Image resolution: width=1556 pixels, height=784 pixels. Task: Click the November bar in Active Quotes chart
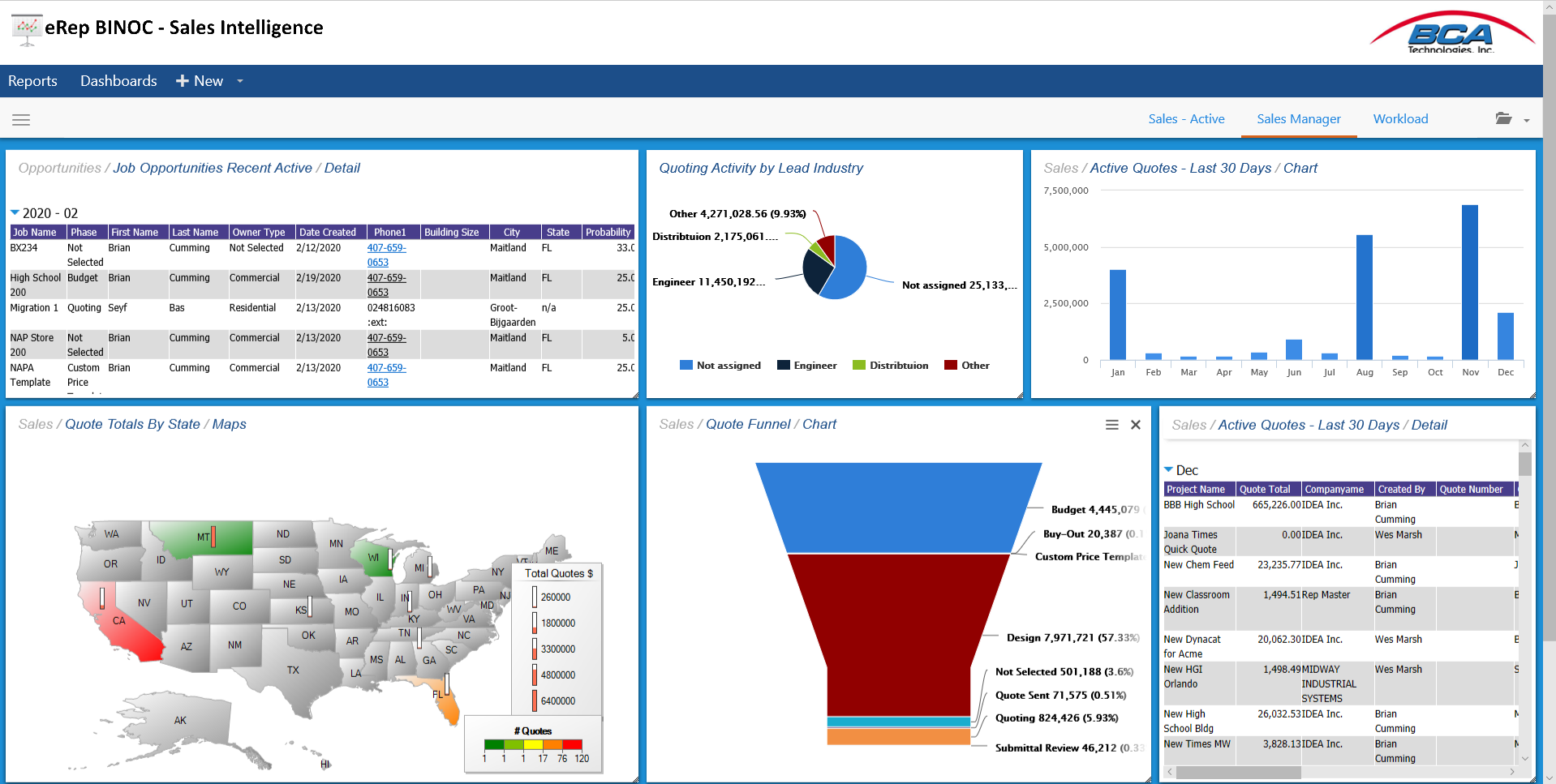pyautogui.click(x=1469, y=282)
